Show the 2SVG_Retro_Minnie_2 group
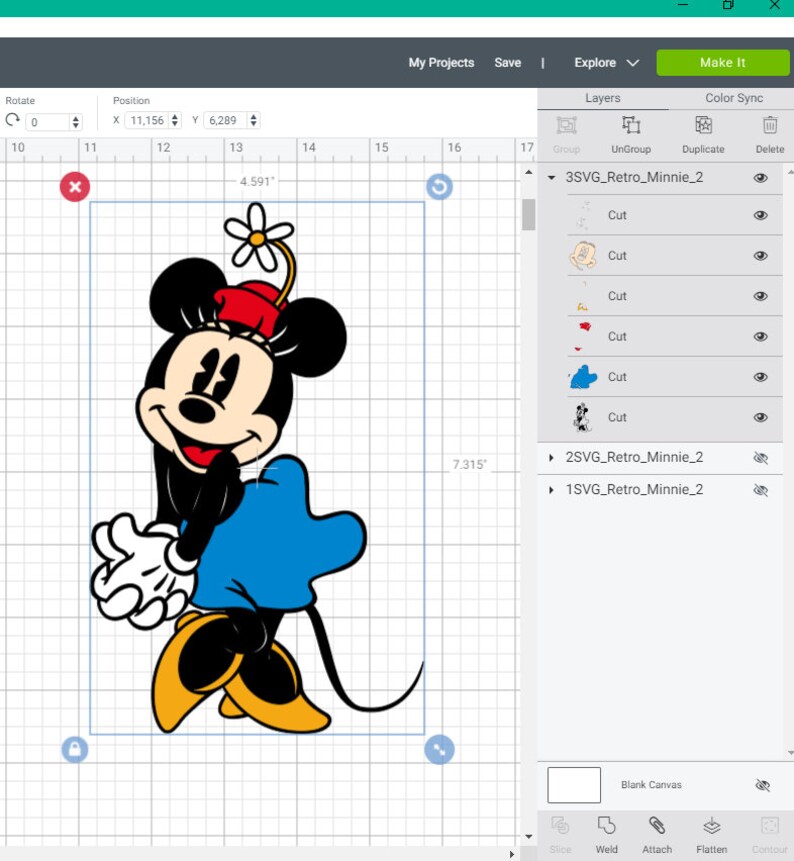794x861 pixels. coord(761,458)
